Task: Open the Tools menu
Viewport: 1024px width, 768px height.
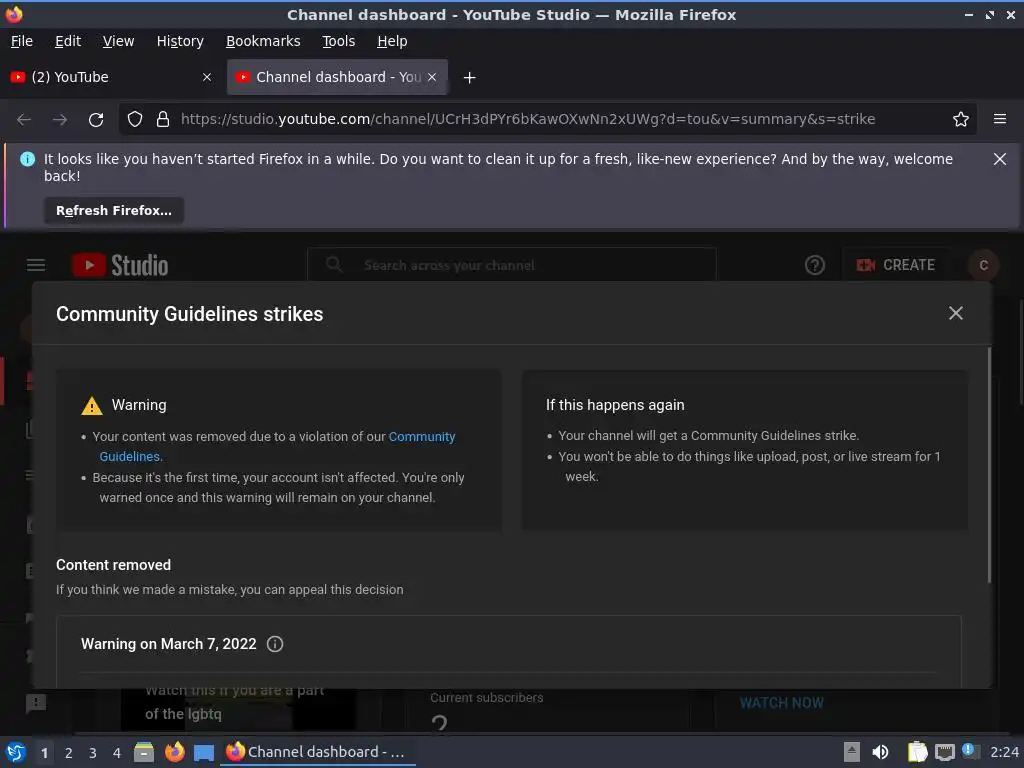Action: (x=338, y=41)
